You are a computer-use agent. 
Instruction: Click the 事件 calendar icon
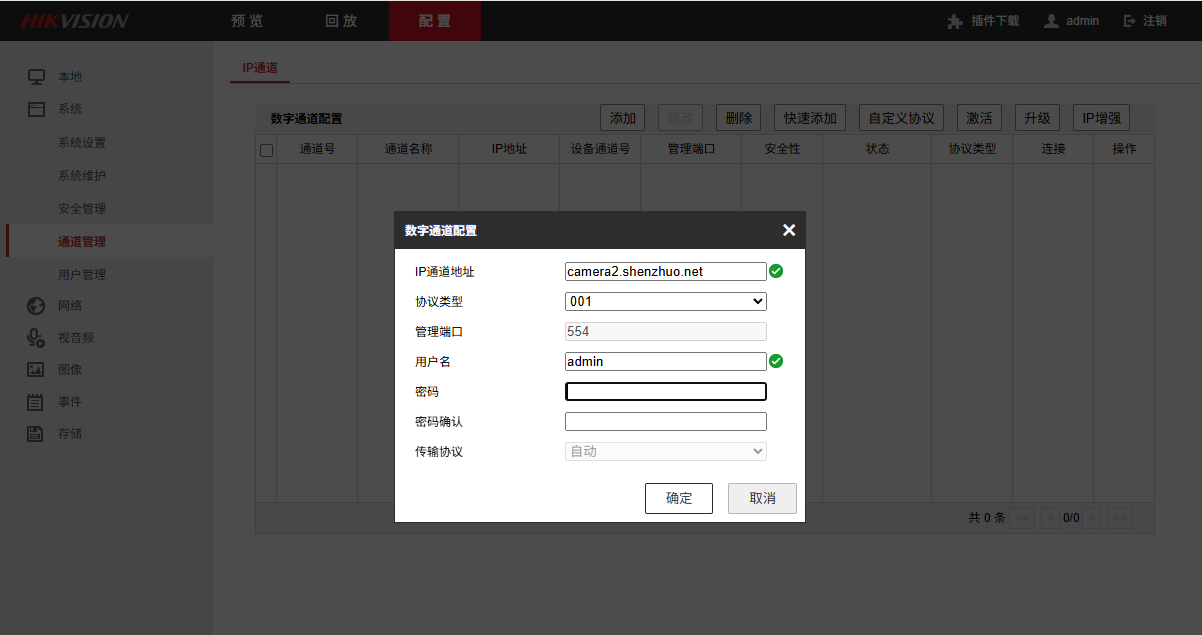(36, 402)
